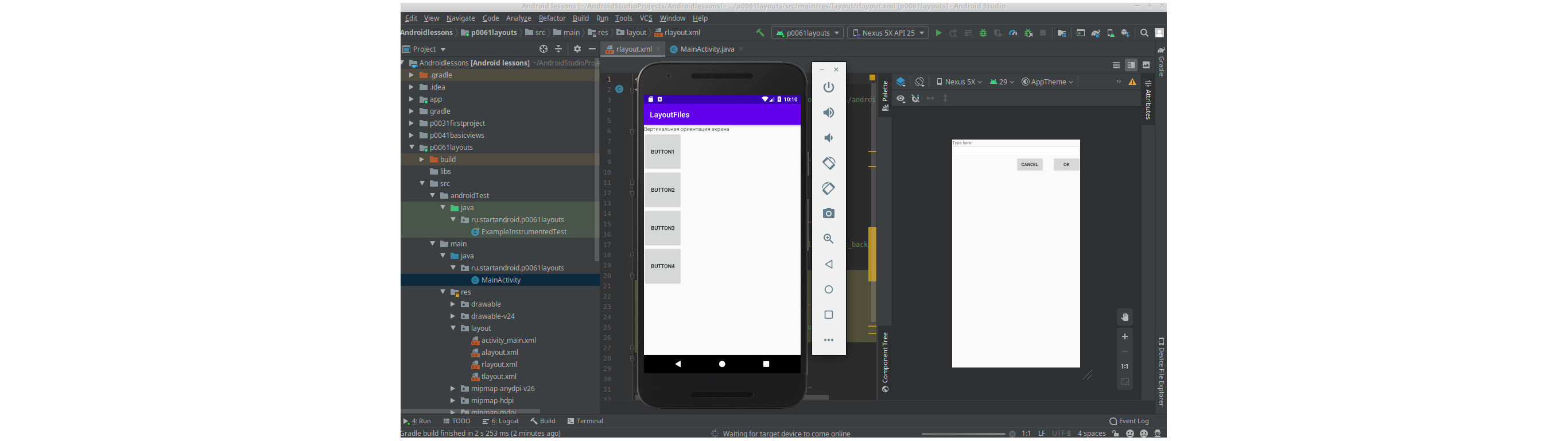This screenshot has height=441, width=1568.
Task: Expand the drawable folder
Action: pyautogui.click(x=453, y=304)
